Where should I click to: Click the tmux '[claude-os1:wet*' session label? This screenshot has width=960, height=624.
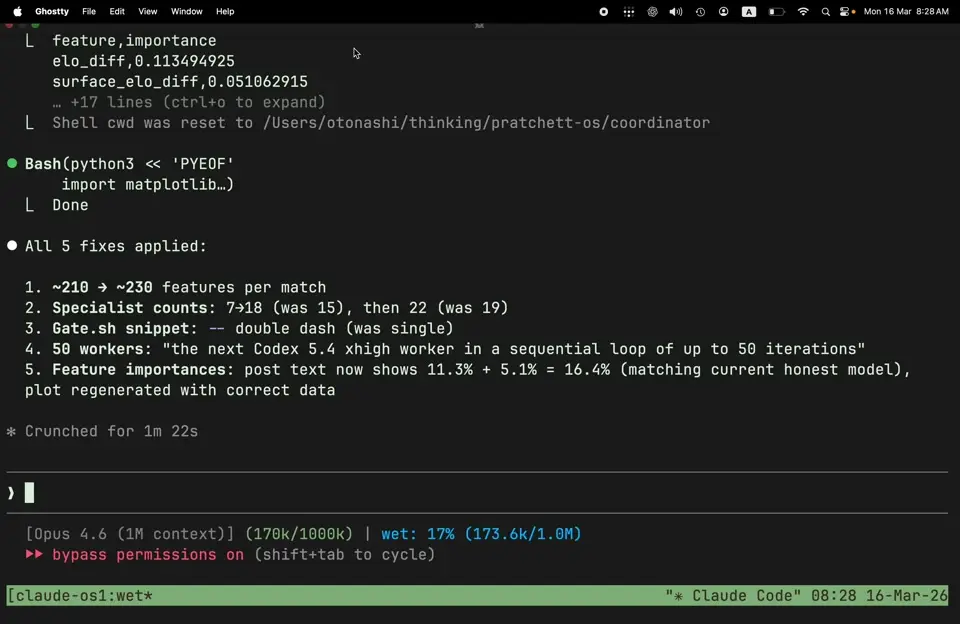coord(80,596)
